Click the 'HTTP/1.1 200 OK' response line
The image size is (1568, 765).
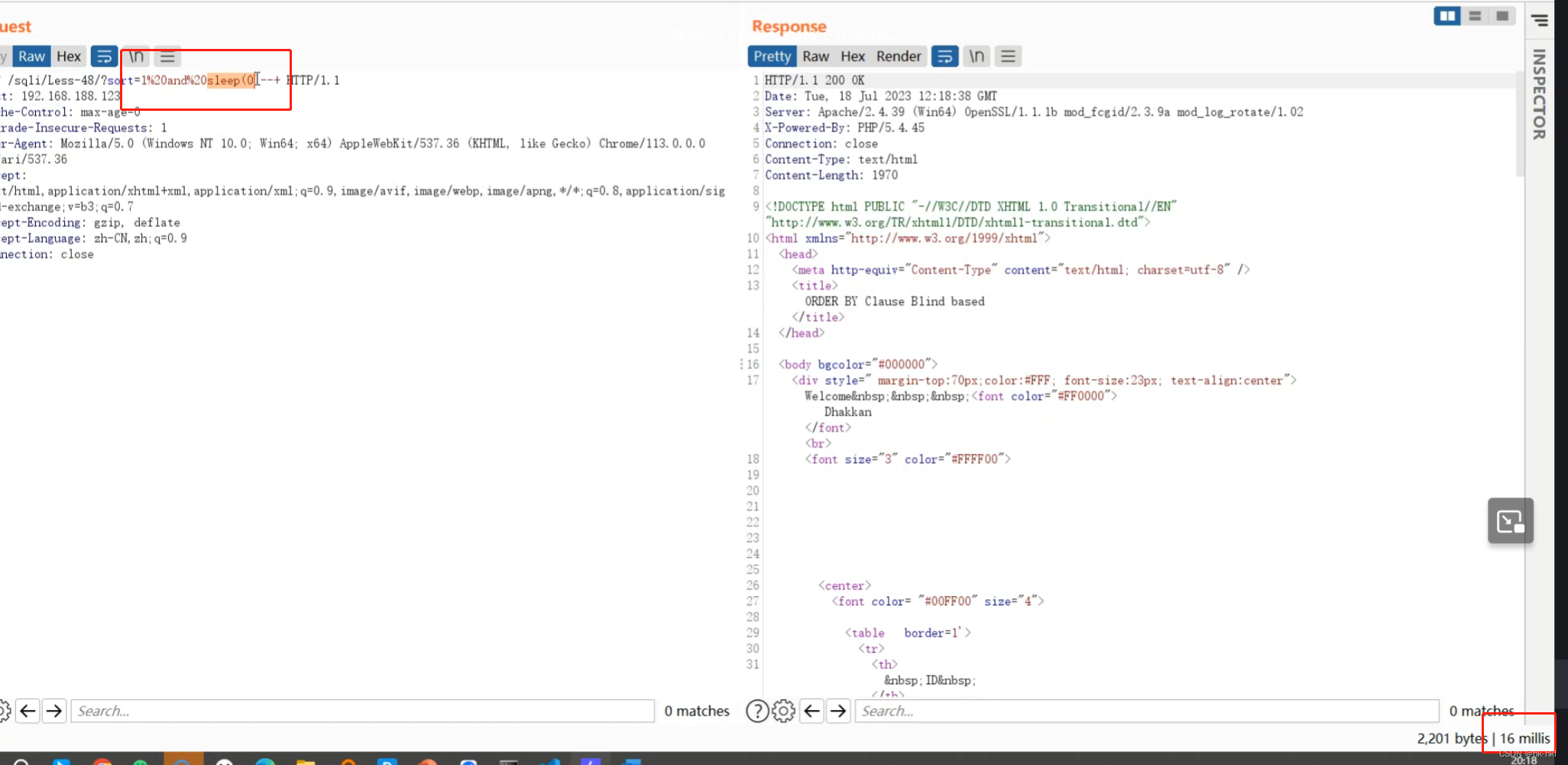tap(815, 80)
